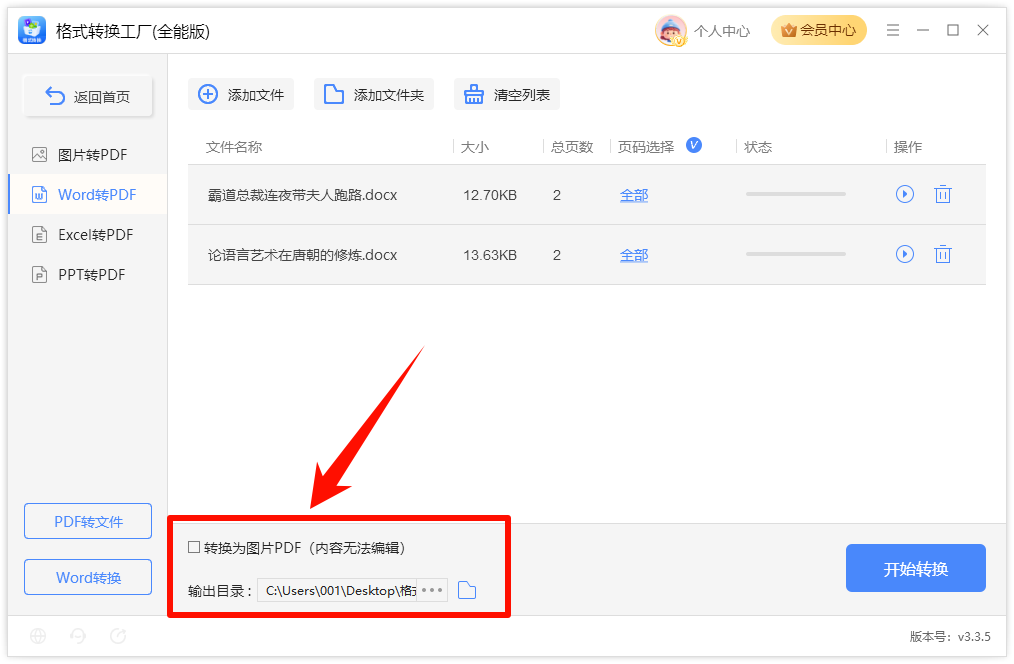
Task: Click the customer service headset icon
Action: click(78, 636)
